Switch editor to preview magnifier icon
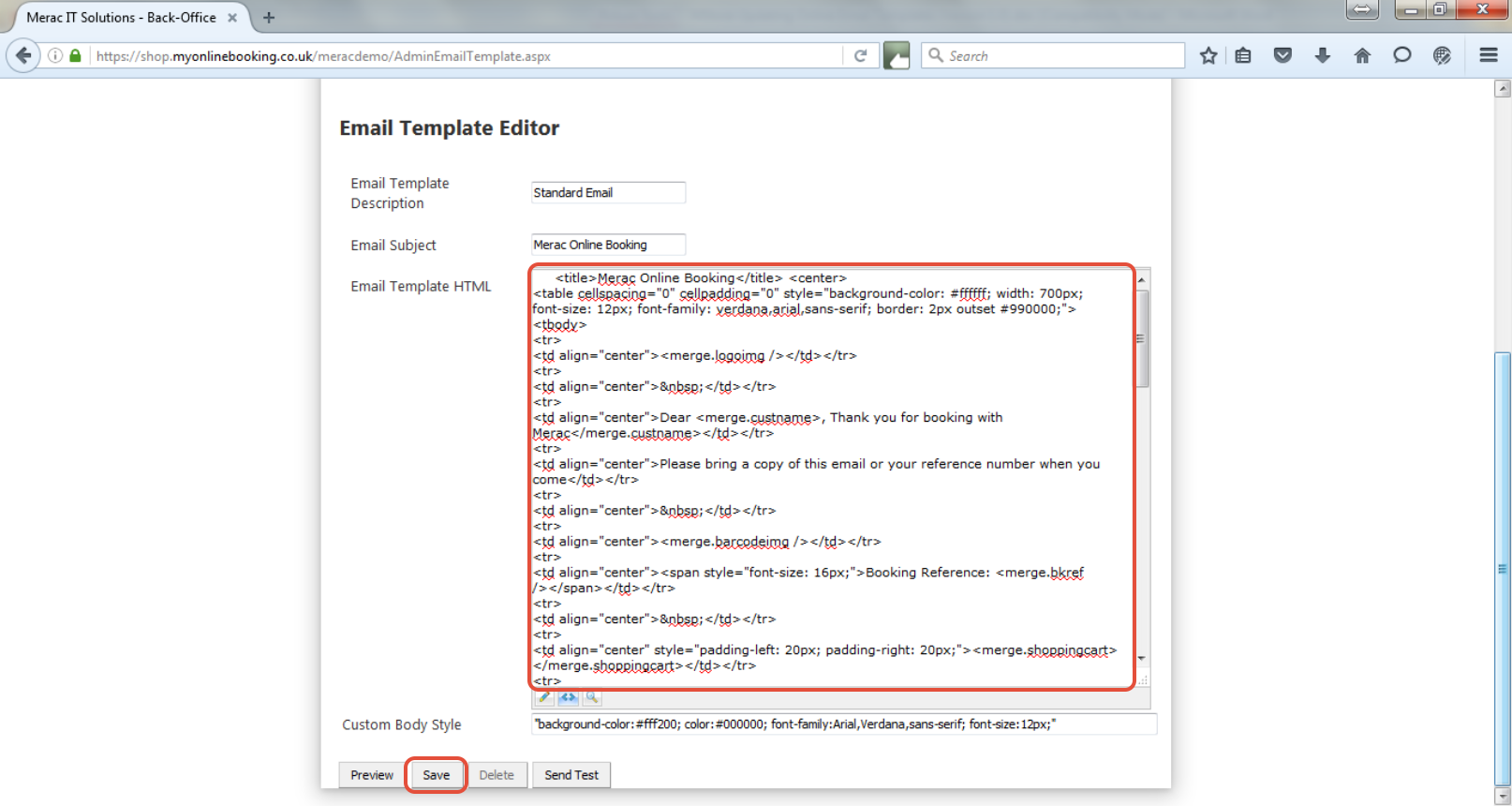 click(591, 697)
